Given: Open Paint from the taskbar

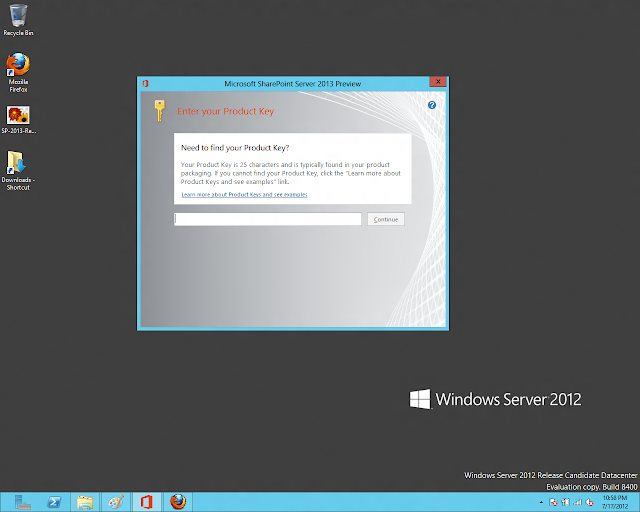Looking at the screenshot, I should pyautogui.click(x=116, y=502).
